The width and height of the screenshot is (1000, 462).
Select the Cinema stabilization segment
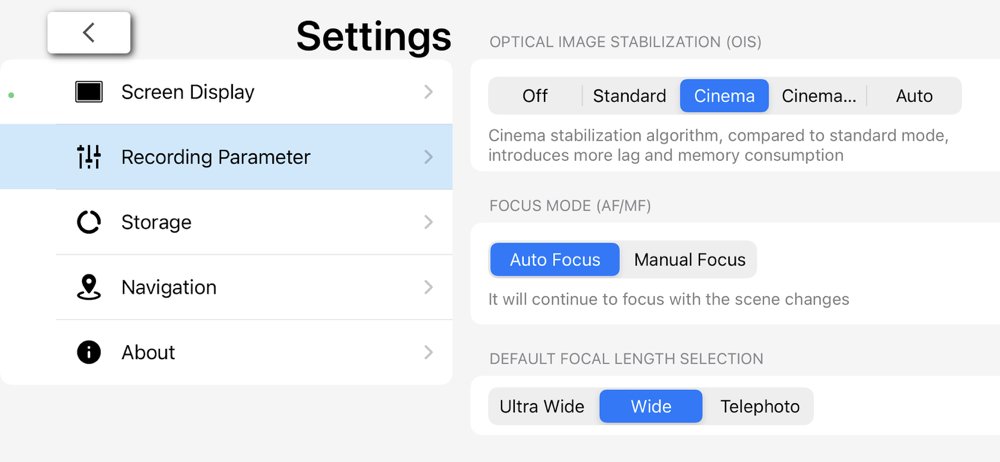click(724, 96)
